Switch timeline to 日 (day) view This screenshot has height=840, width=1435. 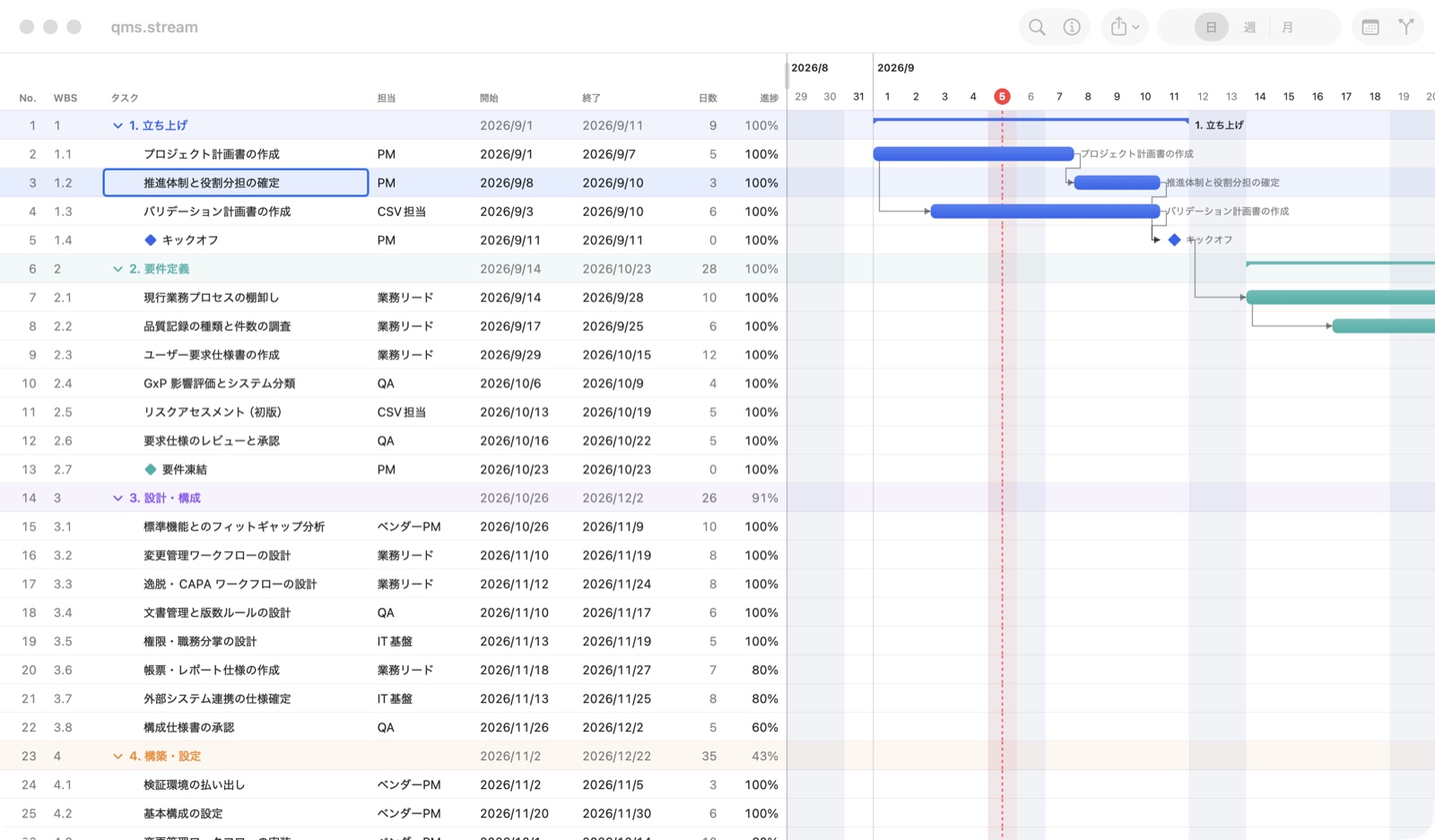coord(1211,27)
